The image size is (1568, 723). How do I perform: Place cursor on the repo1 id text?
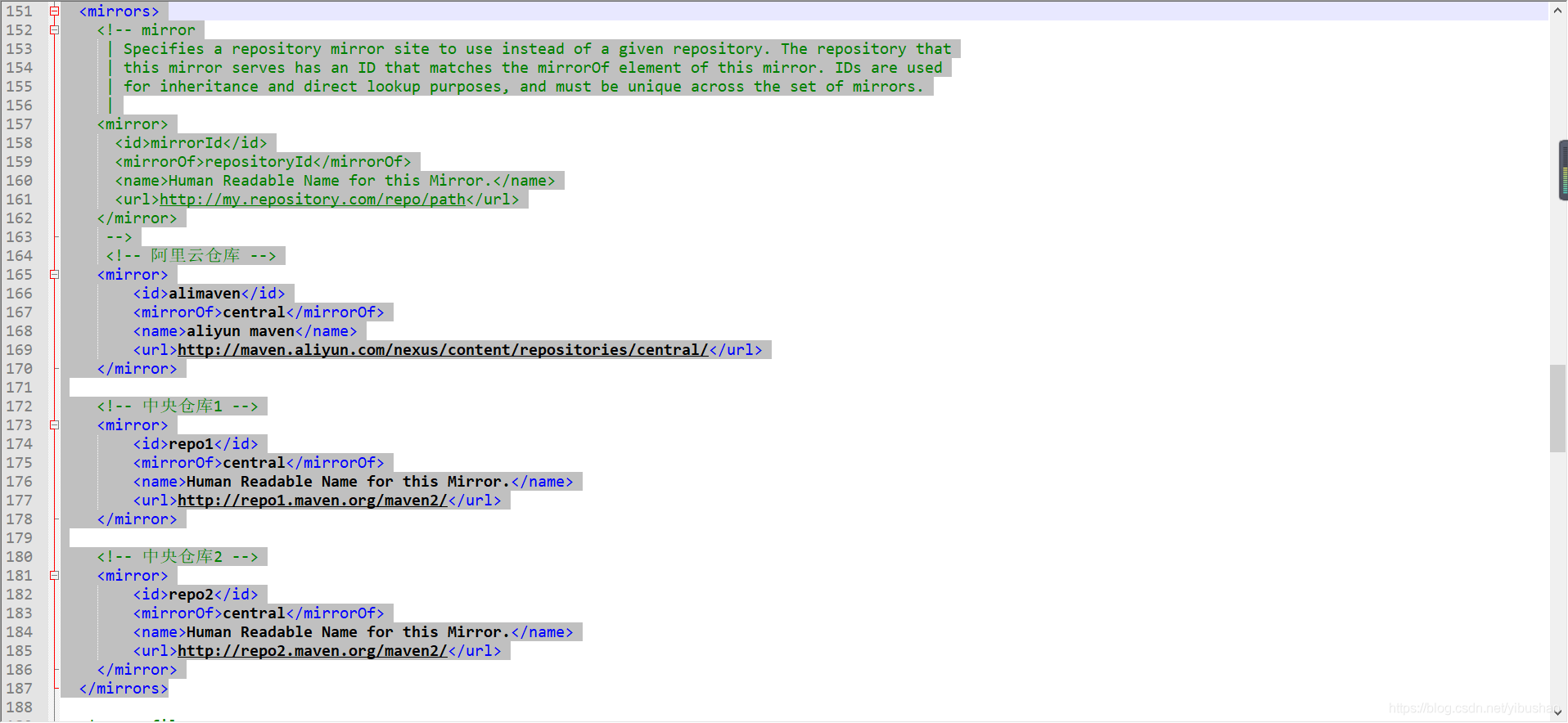(x=191, y=444)
